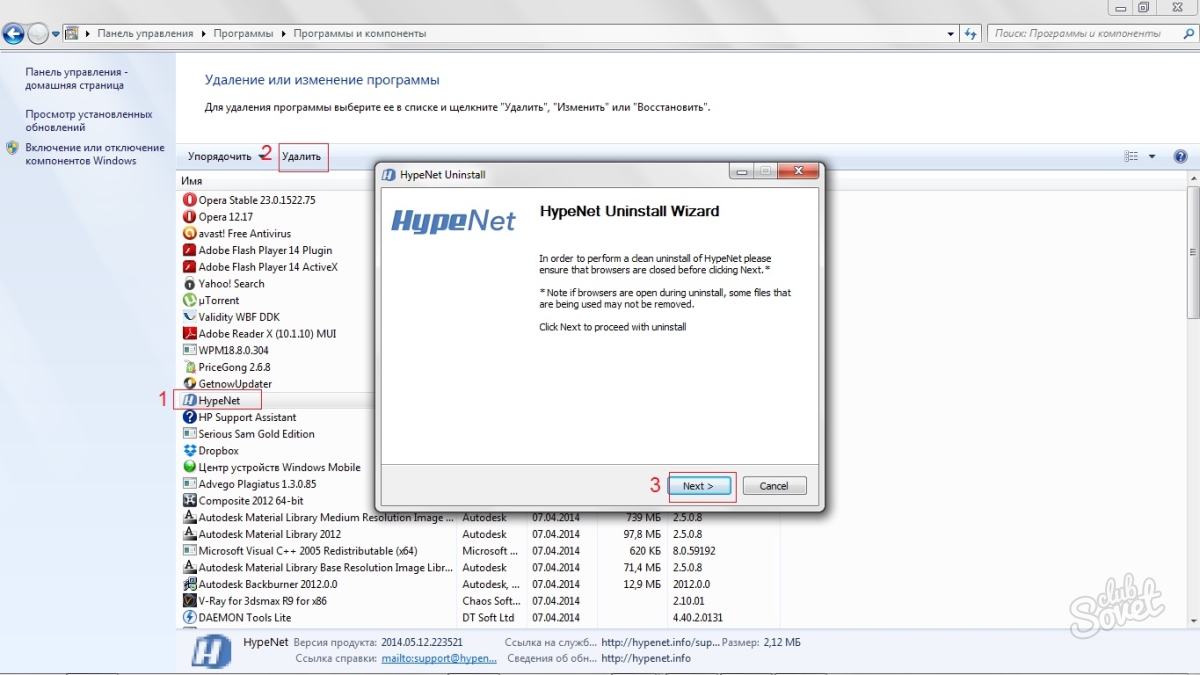Select the WPM18.8.0.304 icon

pyautogui.click(x=190, y=350)
